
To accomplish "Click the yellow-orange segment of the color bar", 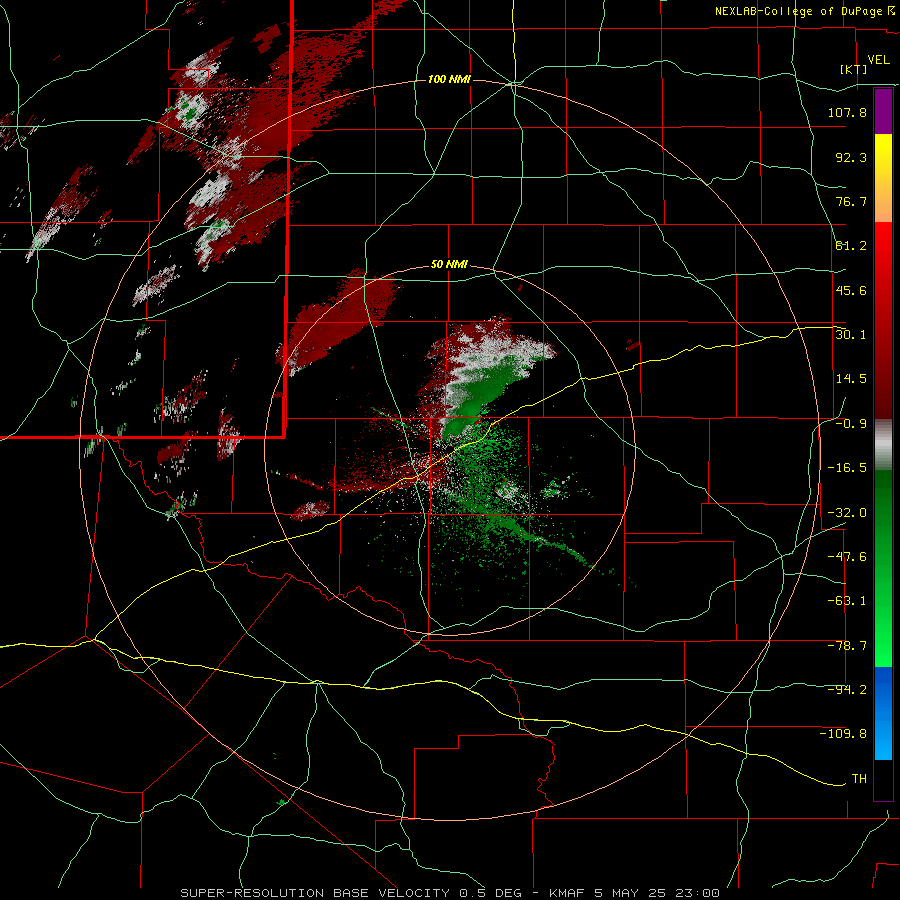I will click(x=883, y=178).
